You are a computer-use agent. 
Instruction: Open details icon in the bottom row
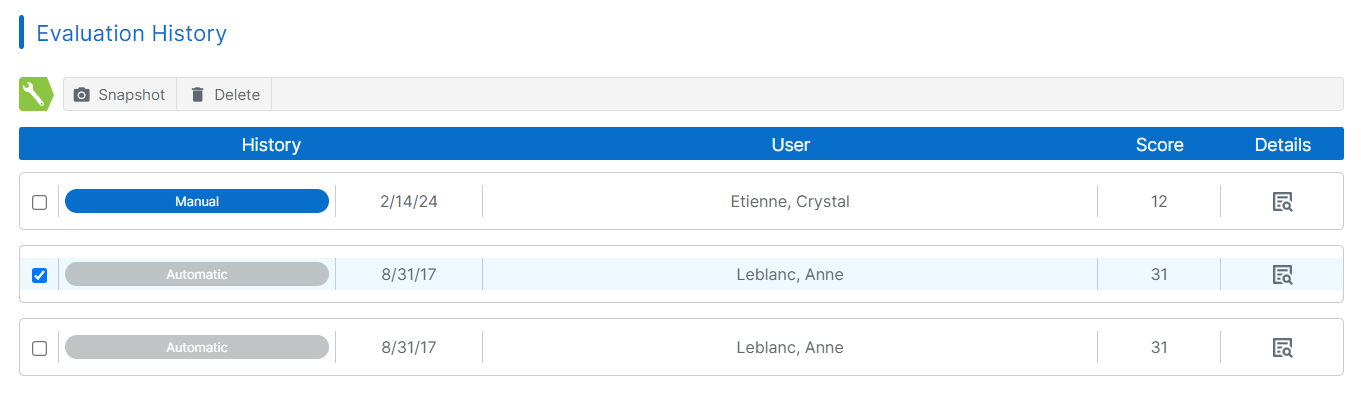click(1282, 348)
